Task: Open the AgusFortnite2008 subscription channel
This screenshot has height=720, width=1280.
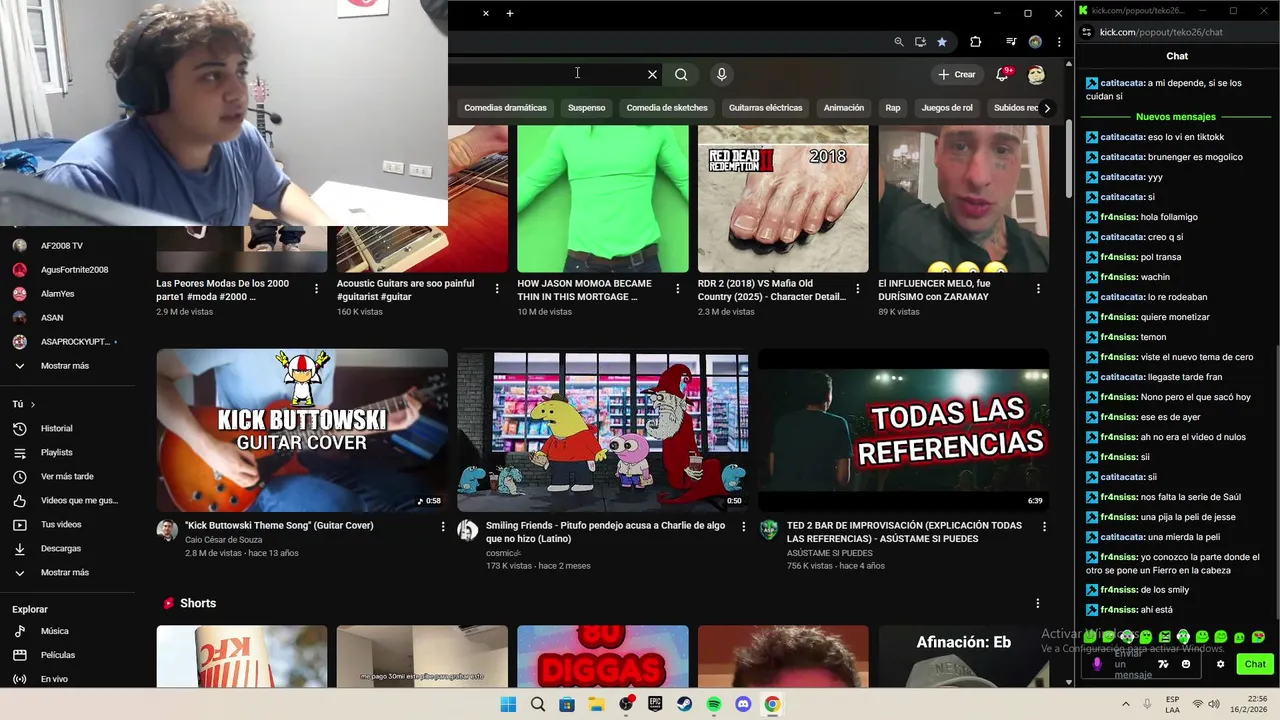Action: 74,270
